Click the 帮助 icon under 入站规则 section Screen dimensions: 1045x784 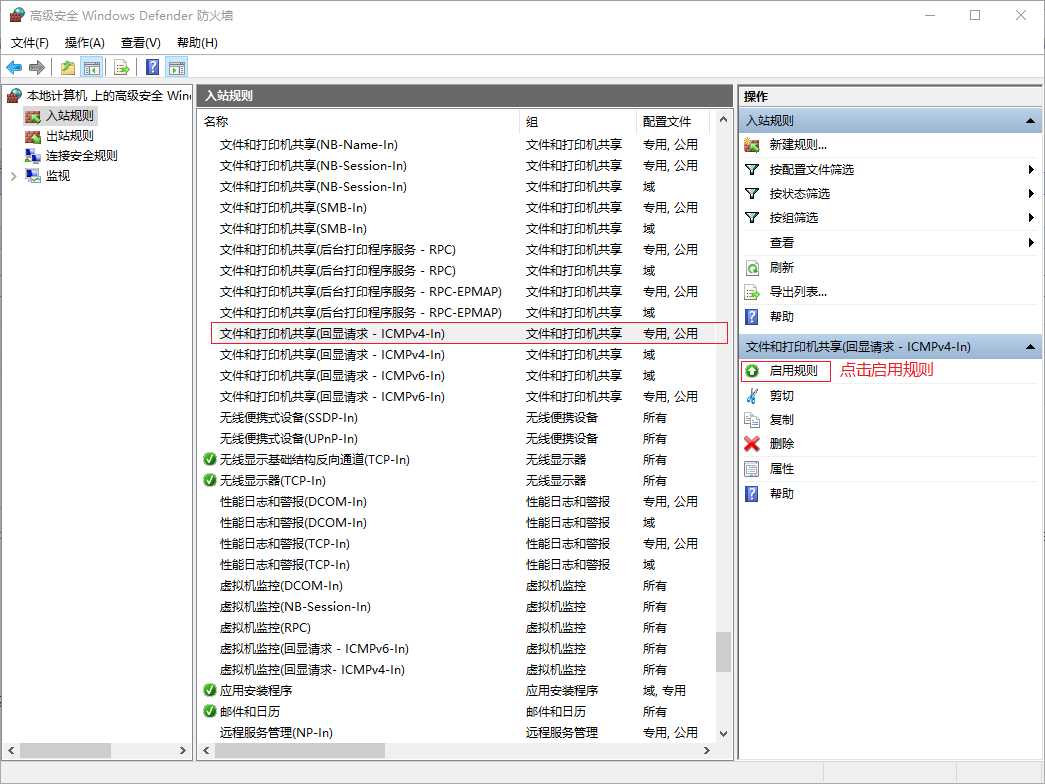coord(752,316)
